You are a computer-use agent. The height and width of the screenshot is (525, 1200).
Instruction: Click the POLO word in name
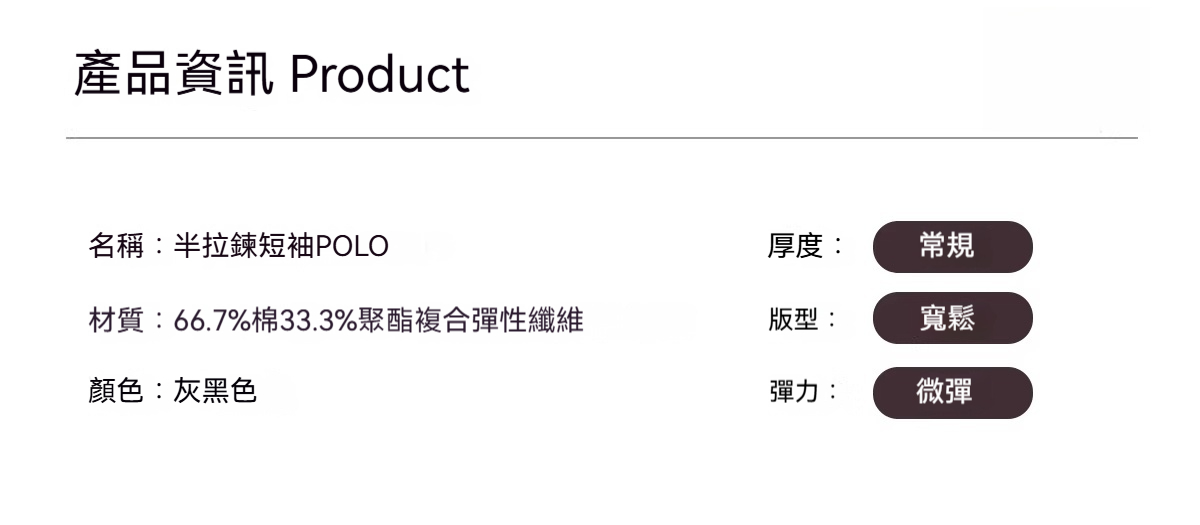(x=352, y=246)
